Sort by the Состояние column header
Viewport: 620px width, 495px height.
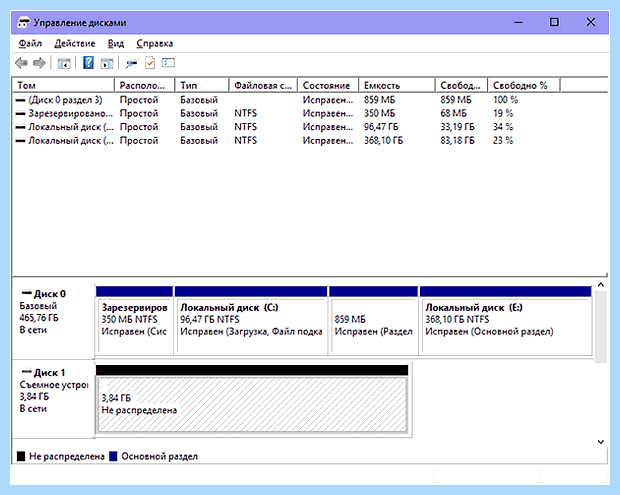tap(328, 85)
